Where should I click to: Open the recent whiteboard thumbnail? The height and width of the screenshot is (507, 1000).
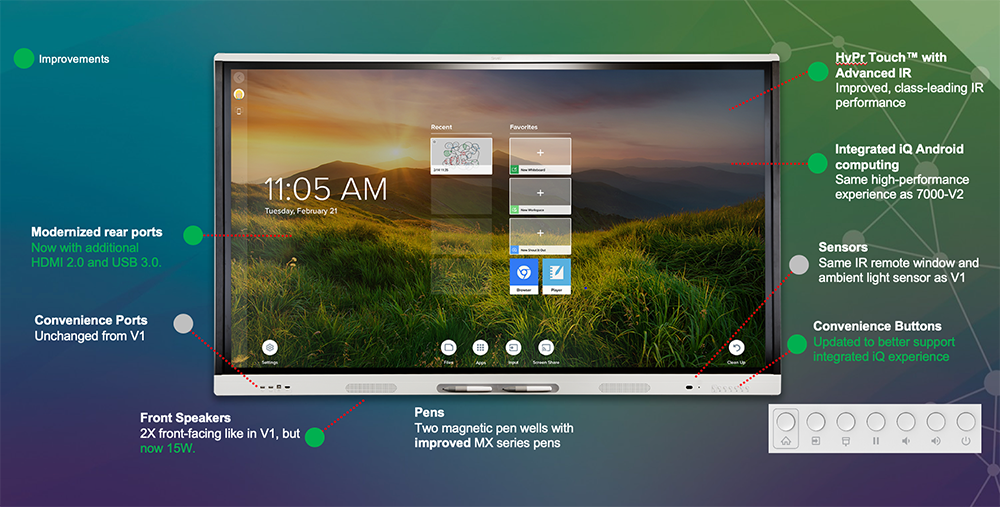pos(461,156)
